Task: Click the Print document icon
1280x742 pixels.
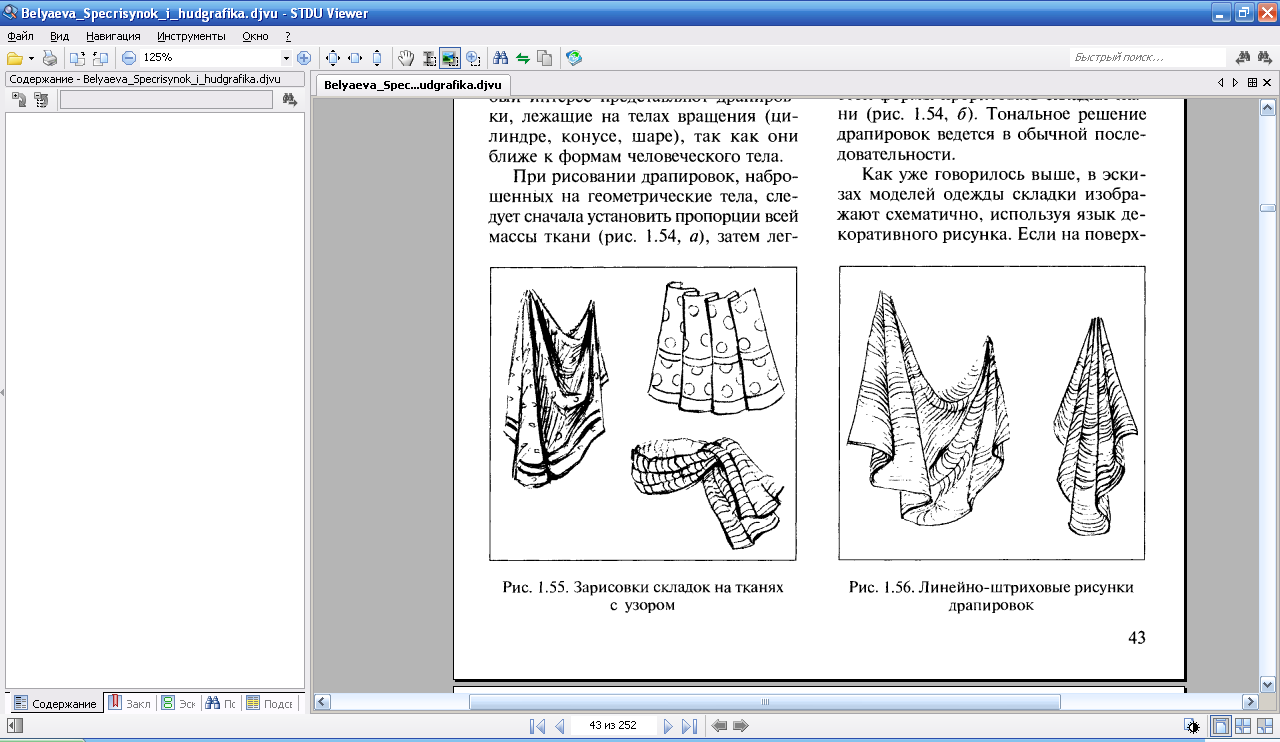Action: click(x=49, y=58)
